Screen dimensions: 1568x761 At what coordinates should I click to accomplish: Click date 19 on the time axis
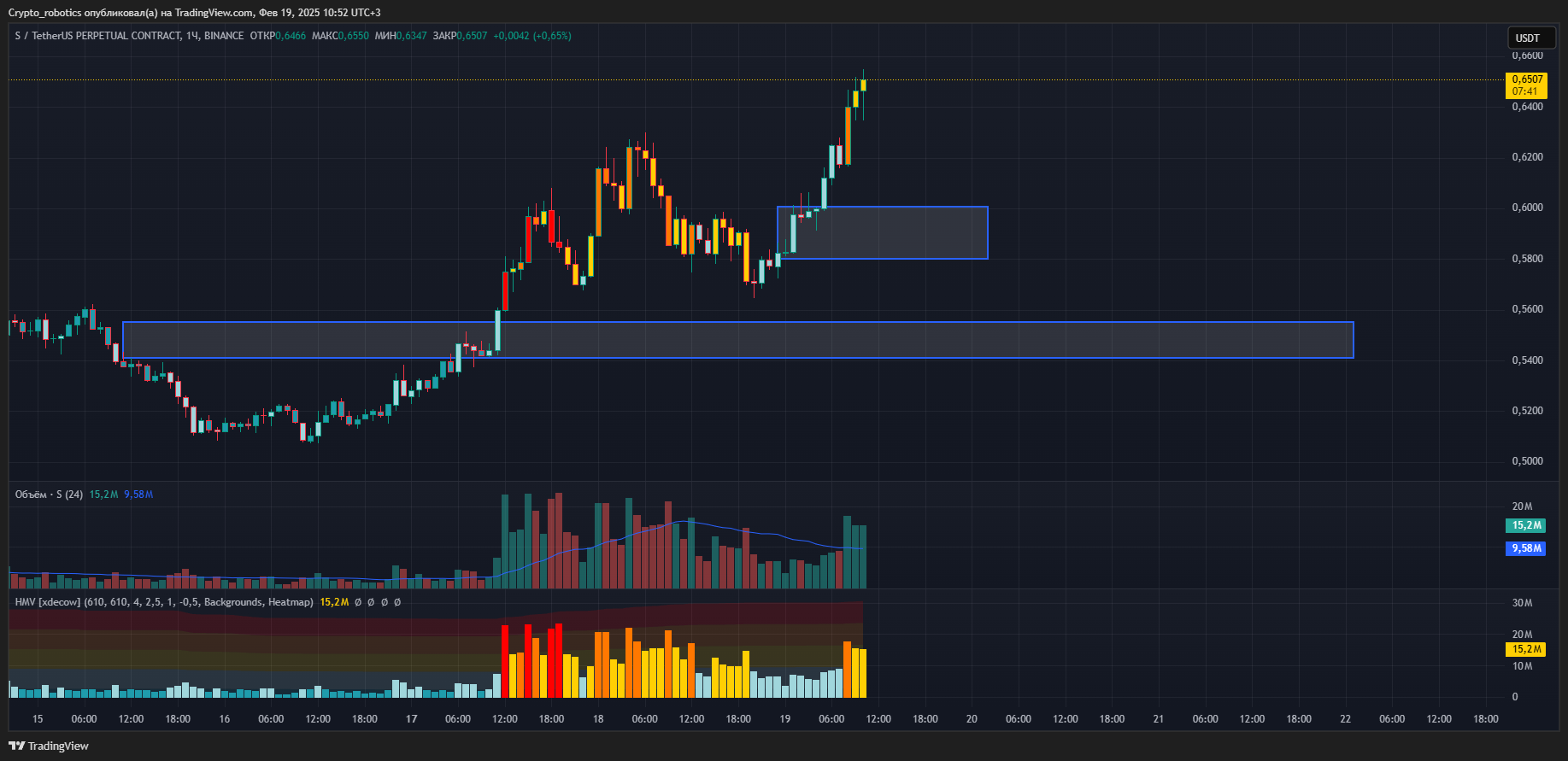click(784, 719)
